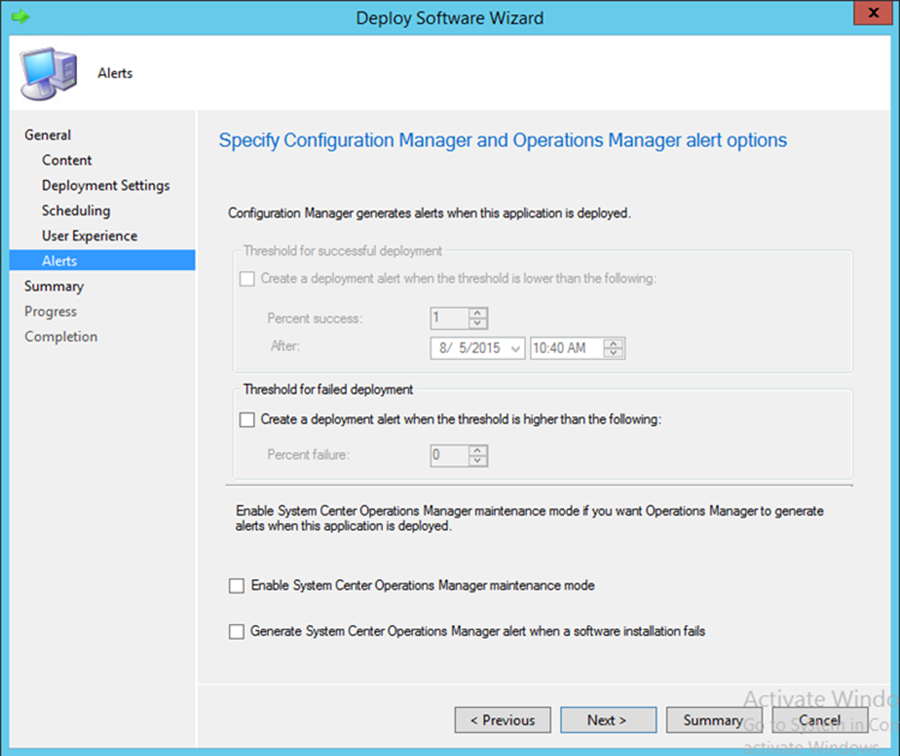The image size is (900, 756).
Task: Click the 'Threshold for failed deployment' group label
Action: pyautogui.click(x=328, y=389)
